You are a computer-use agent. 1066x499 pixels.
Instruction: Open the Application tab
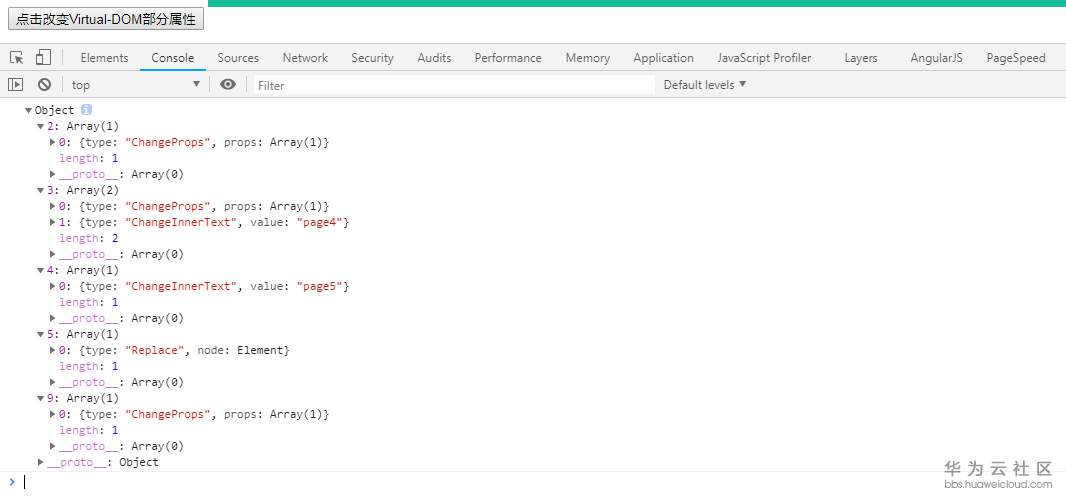[663, 58]
